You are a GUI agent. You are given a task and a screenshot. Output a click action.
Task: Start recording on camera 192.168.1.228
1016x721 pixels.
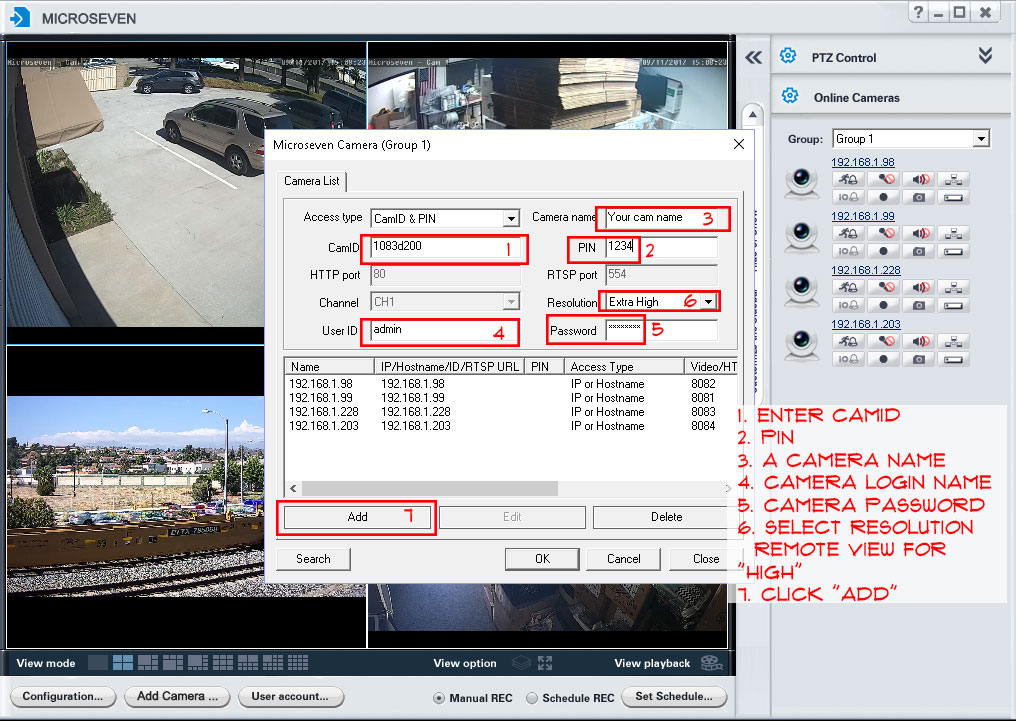(x=883, y=305)
